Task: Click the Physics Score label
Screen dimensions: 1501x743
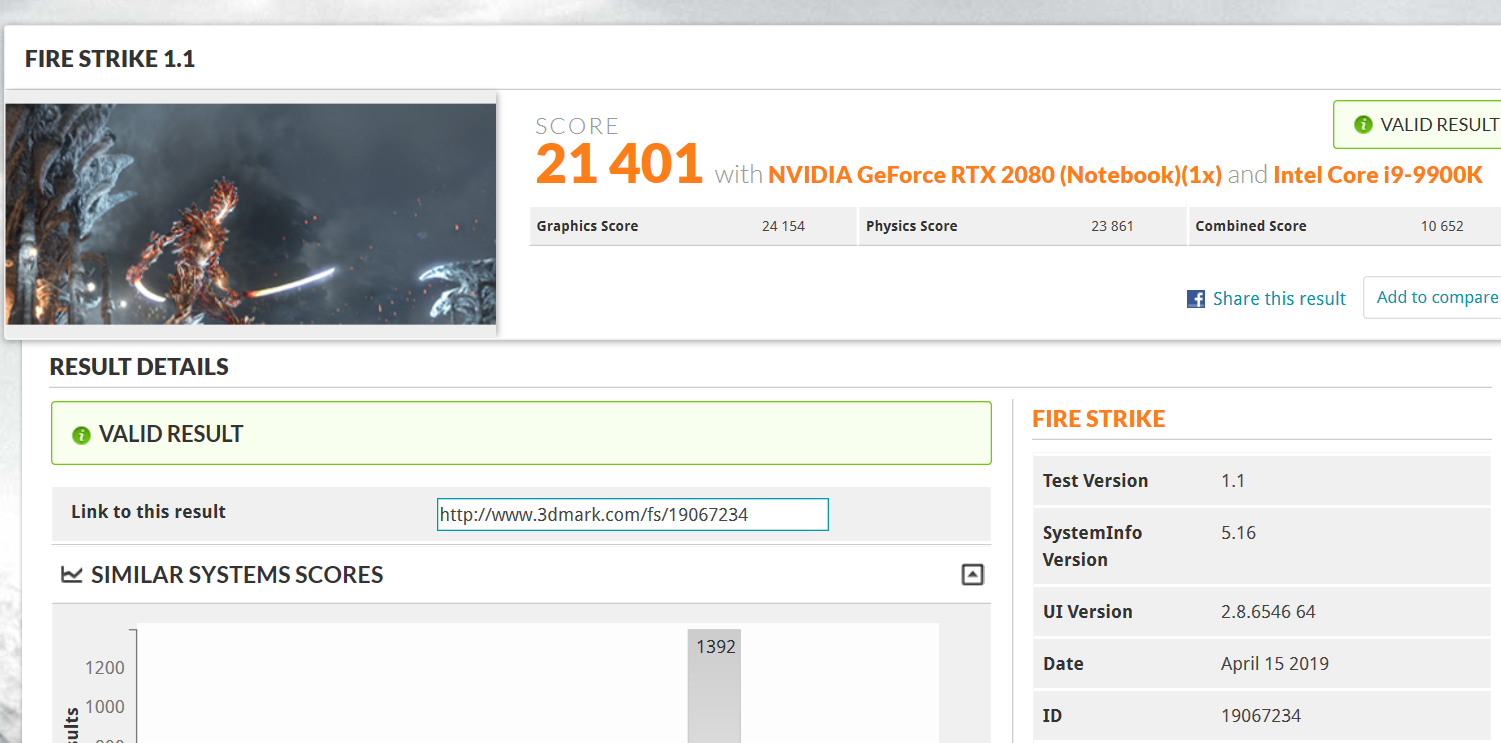Action: [x=911, y=226]
